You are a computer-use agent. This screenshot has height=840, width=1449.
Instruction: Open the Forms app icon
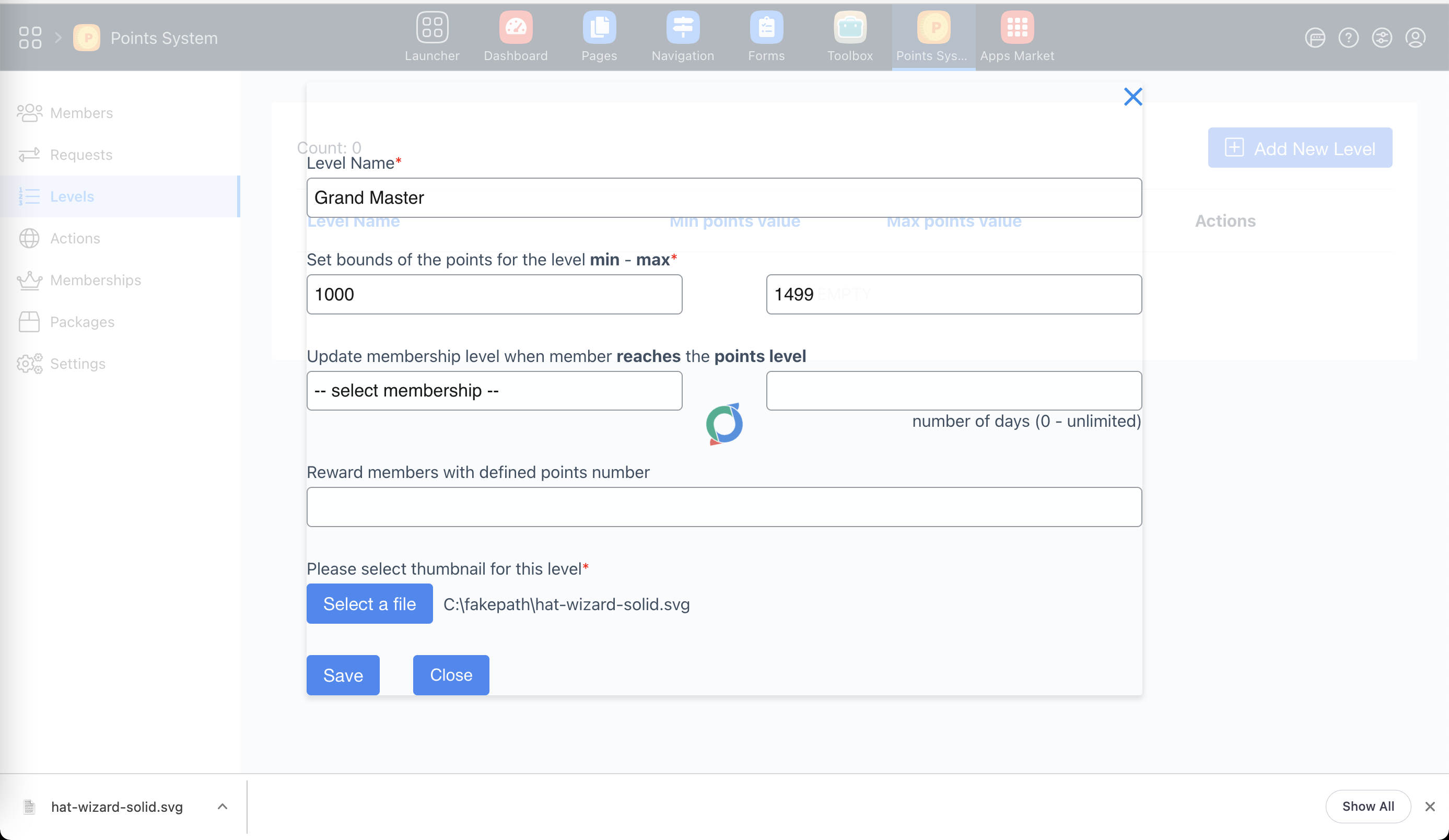pyautogui.click(x=766, y=28)
